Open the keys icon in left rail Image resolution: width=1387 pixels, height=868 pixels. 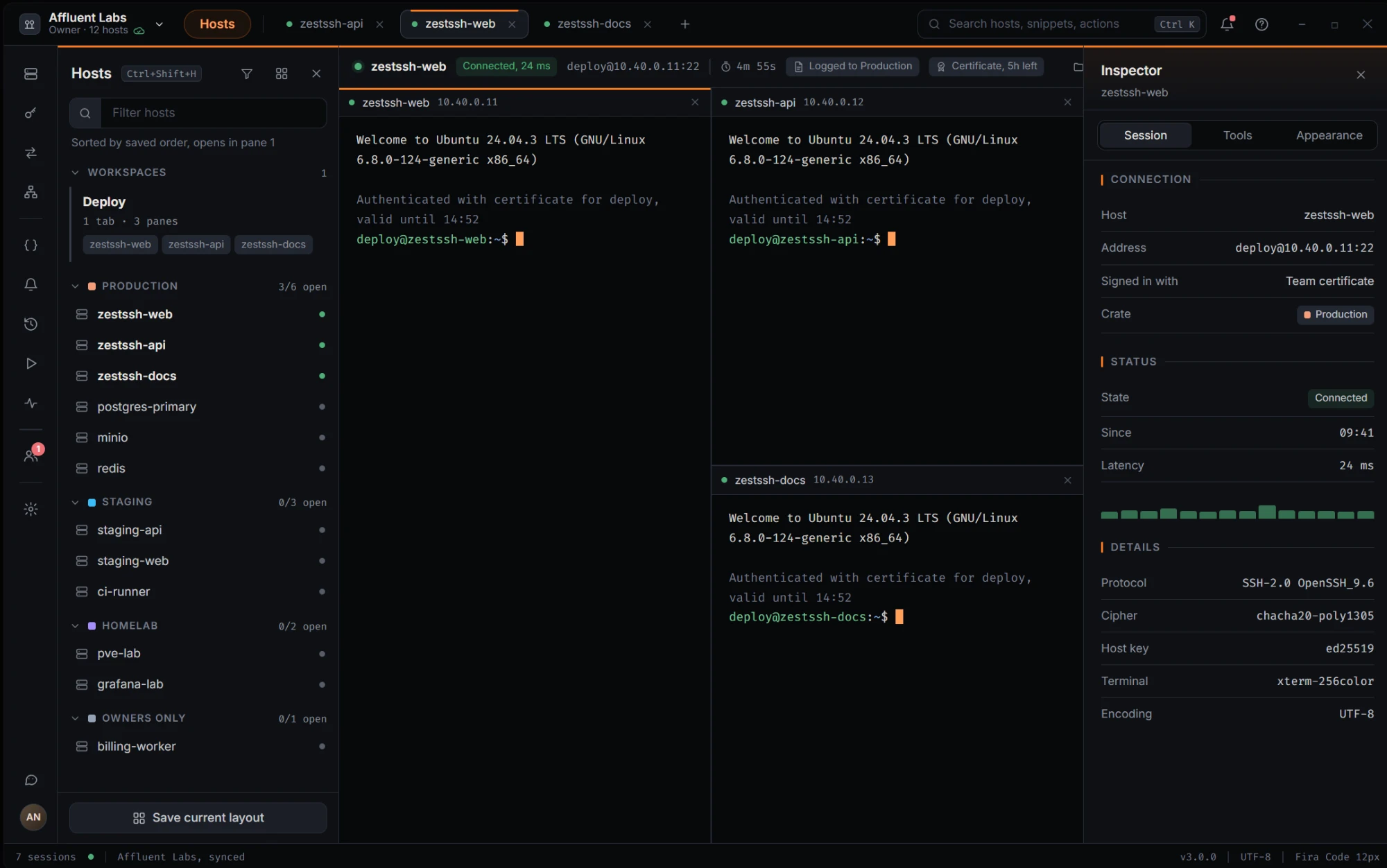point(31,113)
